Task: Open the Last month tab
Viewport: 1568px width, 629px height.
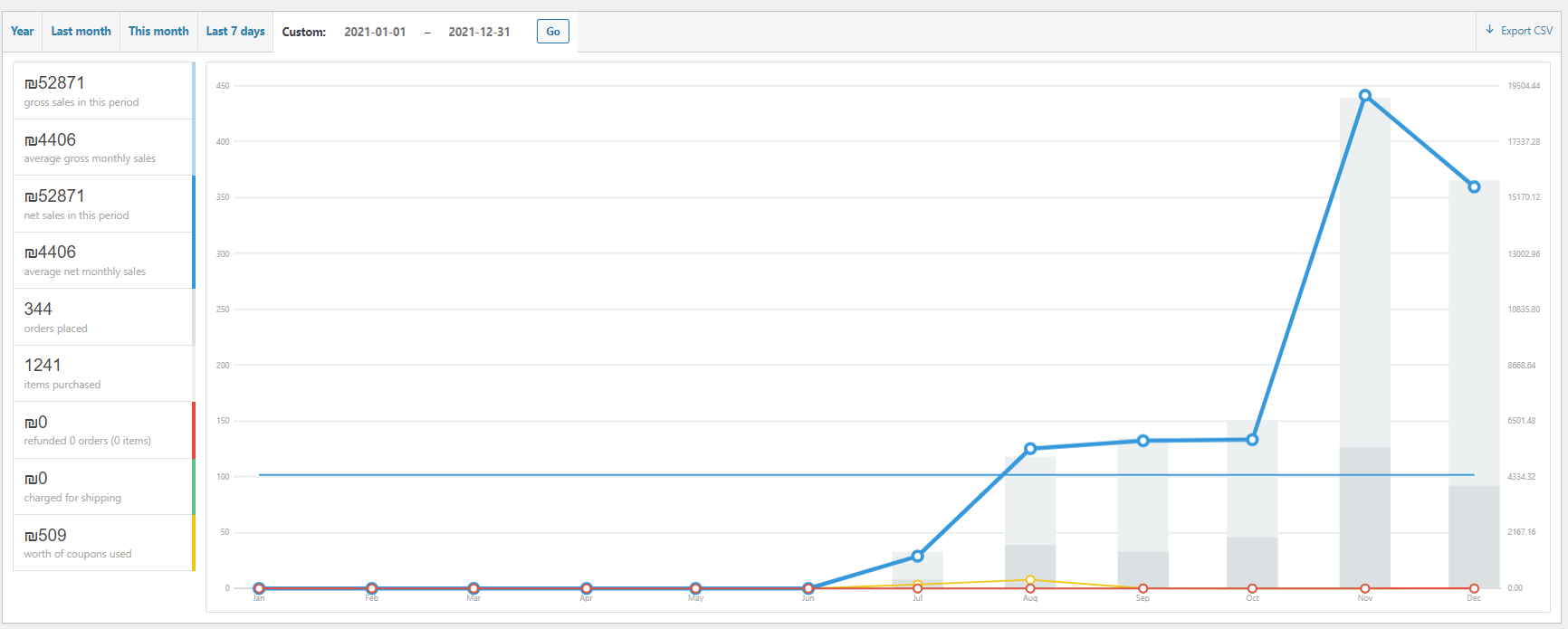Action: tap(81, 31)
